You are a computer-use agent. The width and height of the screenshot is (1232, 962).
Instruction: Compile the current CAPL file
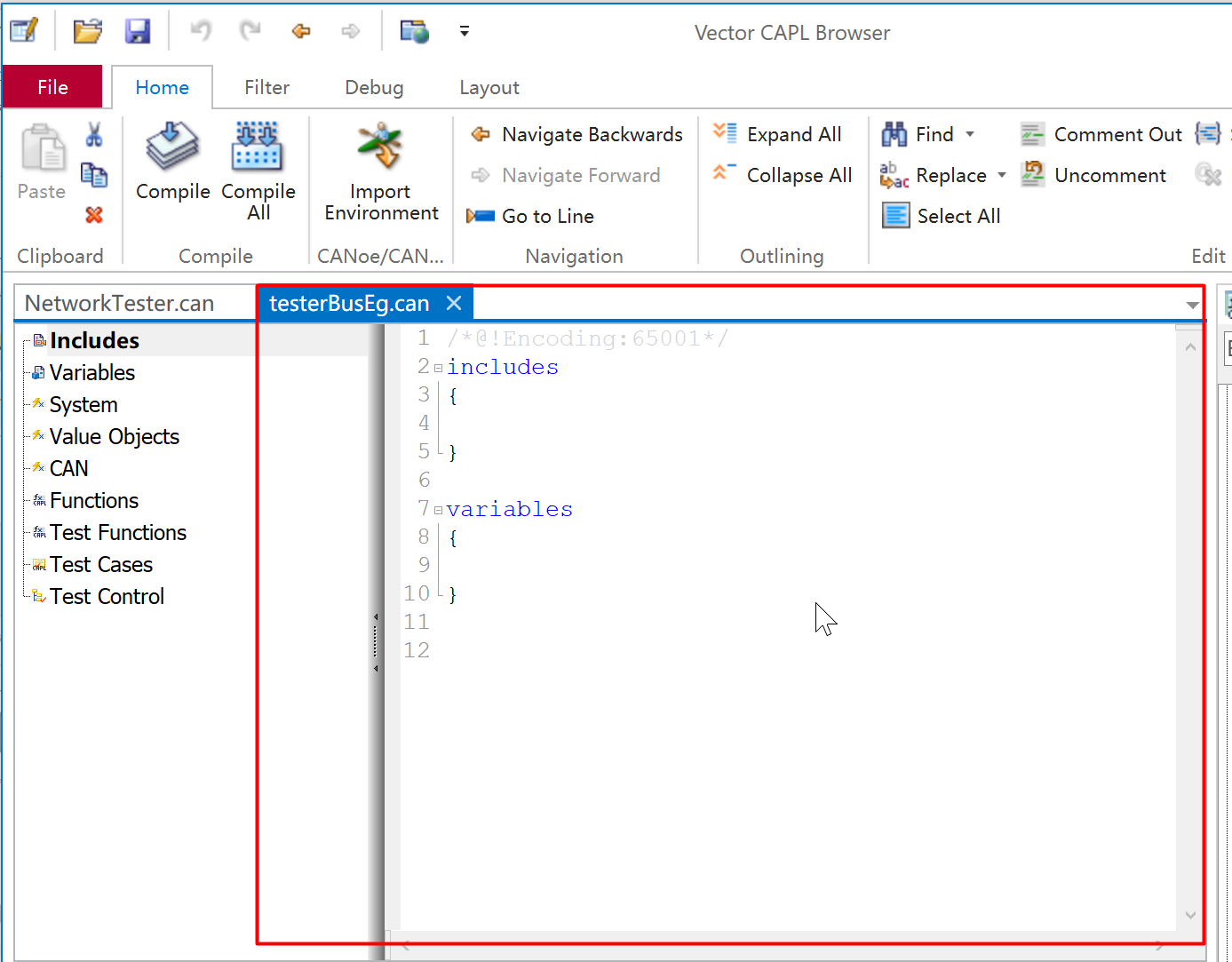pyautogui.click(x=173, y=162)
